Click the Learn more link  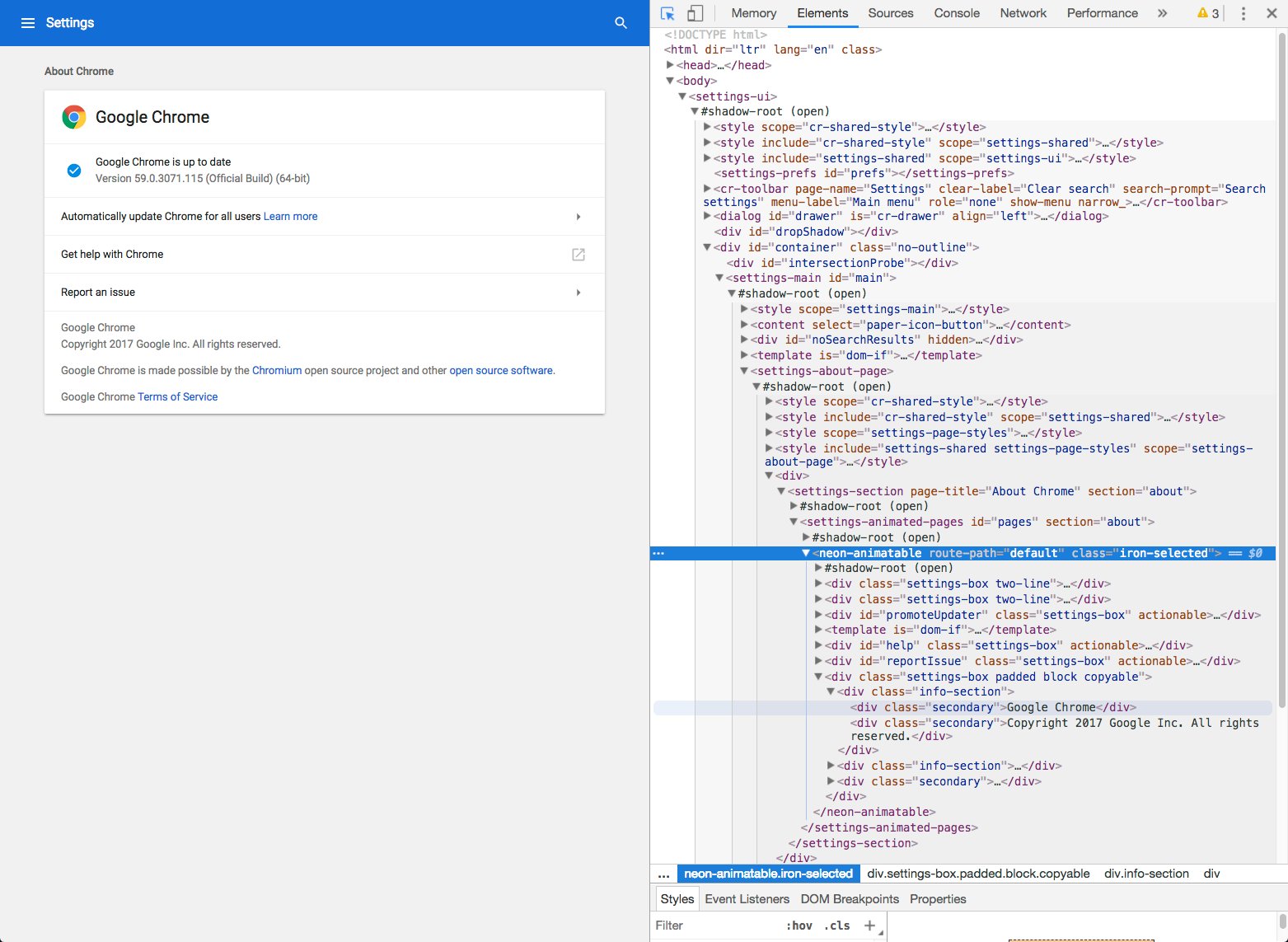click(290, 216)
